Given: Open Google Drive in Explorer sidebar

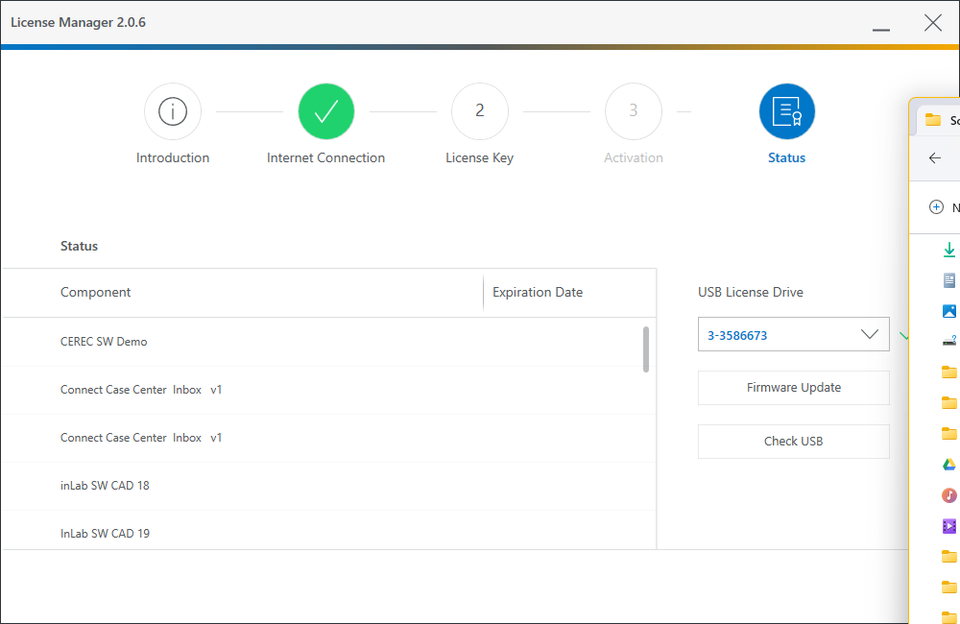Looking at the screenshot, I should point(949,464).
